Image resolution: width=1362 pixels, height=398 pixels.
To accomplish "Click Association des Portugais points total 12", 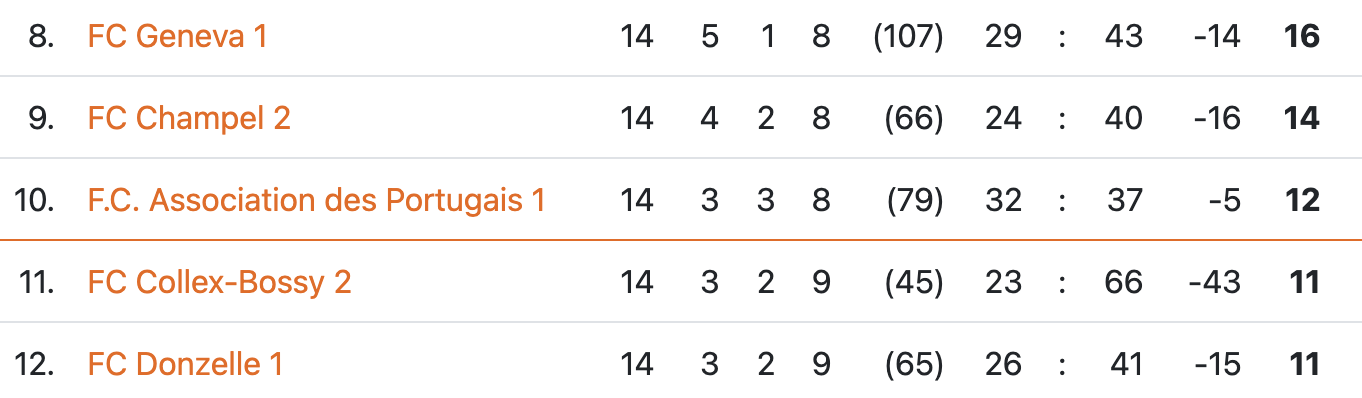I will tap(1302, 200).
